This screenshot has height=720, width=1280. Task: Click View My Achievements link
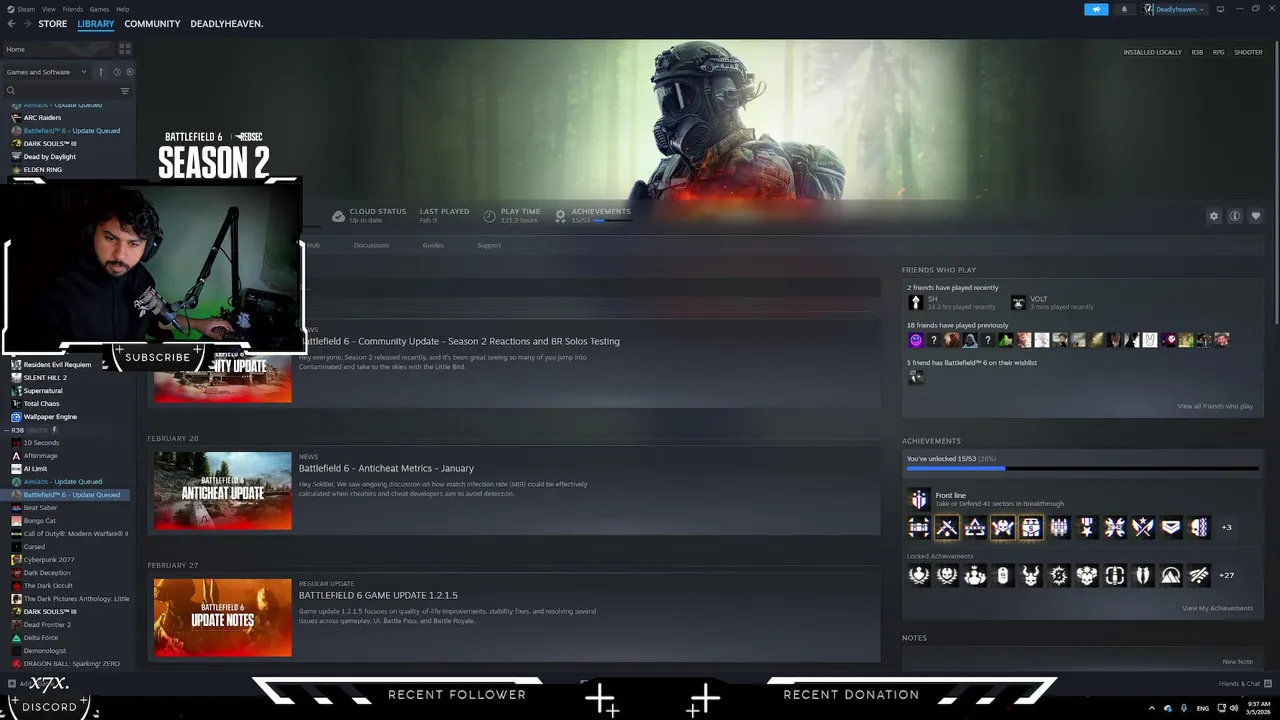1217,608
